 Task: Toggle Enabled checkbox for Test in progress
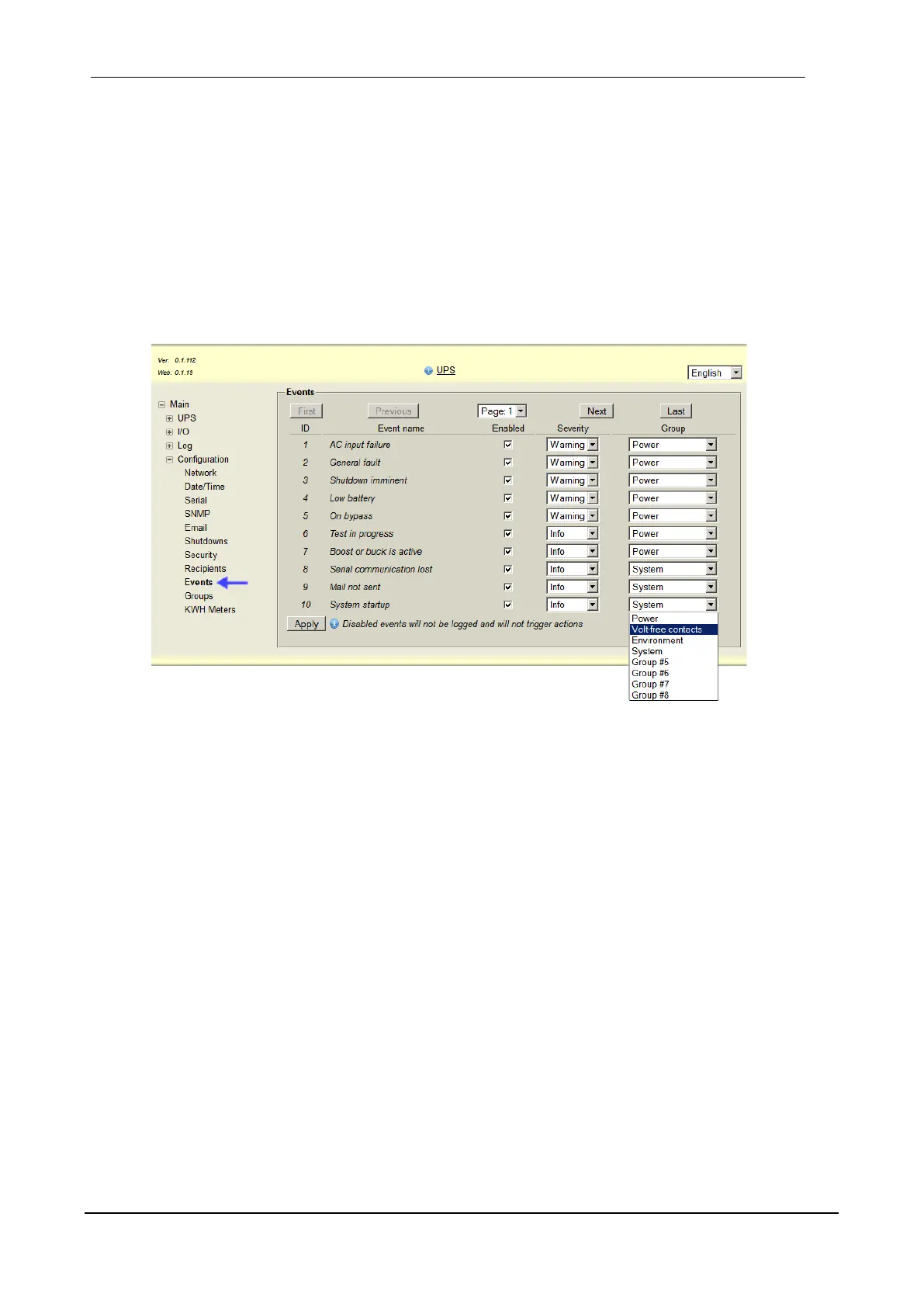tap(508, 534)
